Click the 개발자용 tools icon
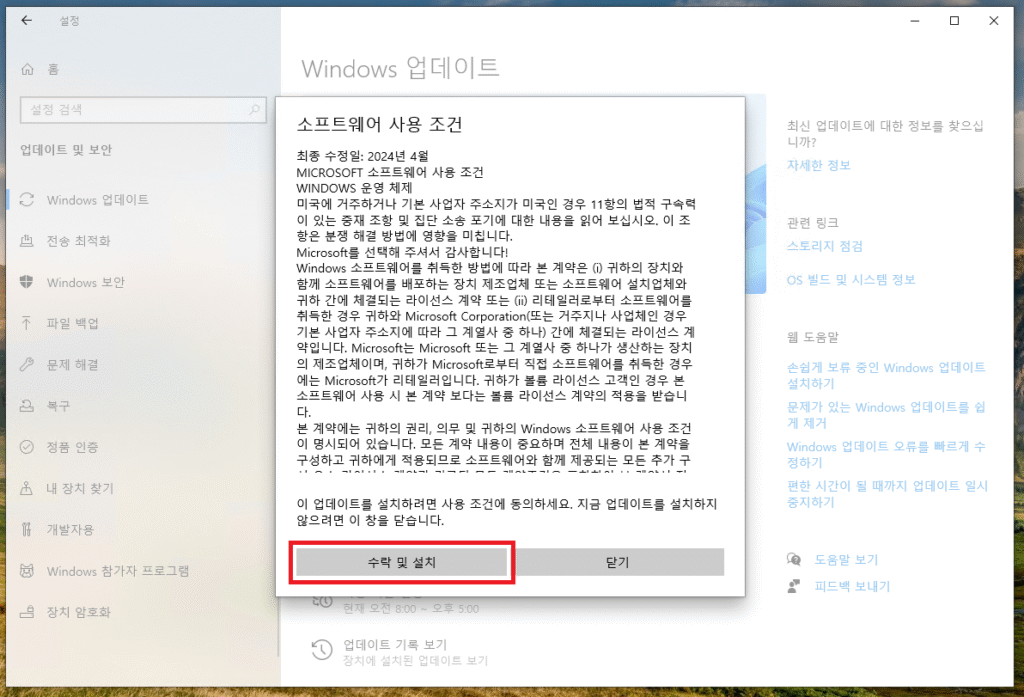 point(27,529)
